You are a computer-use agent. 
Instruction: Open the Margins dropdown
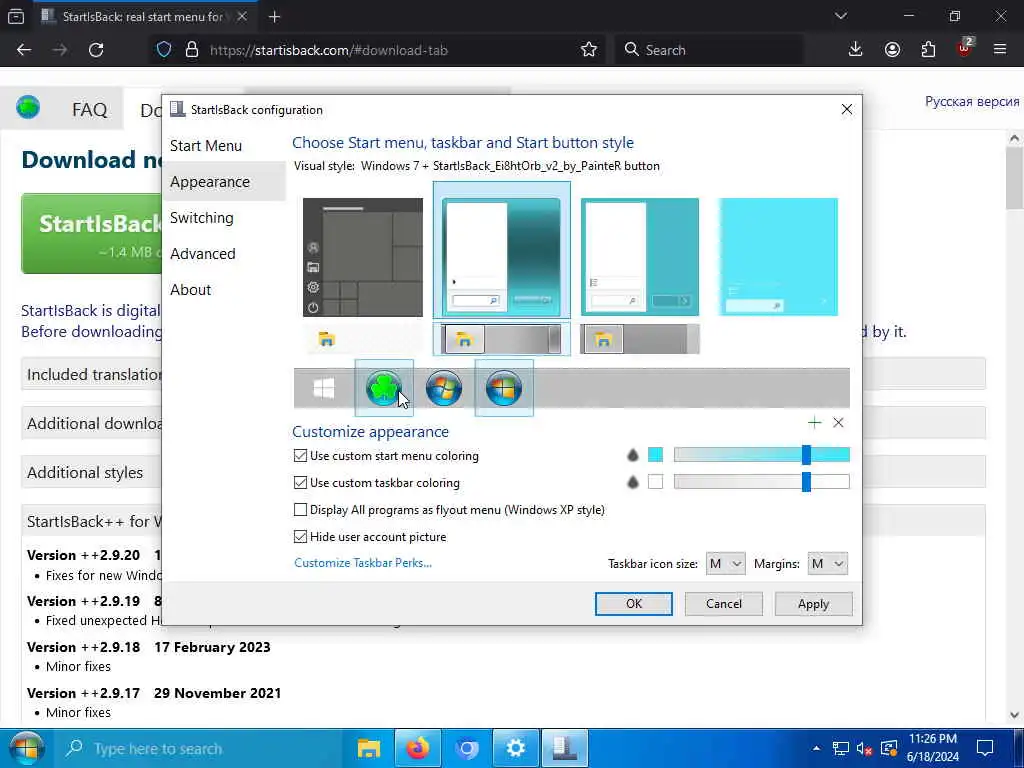coord(827,564)
